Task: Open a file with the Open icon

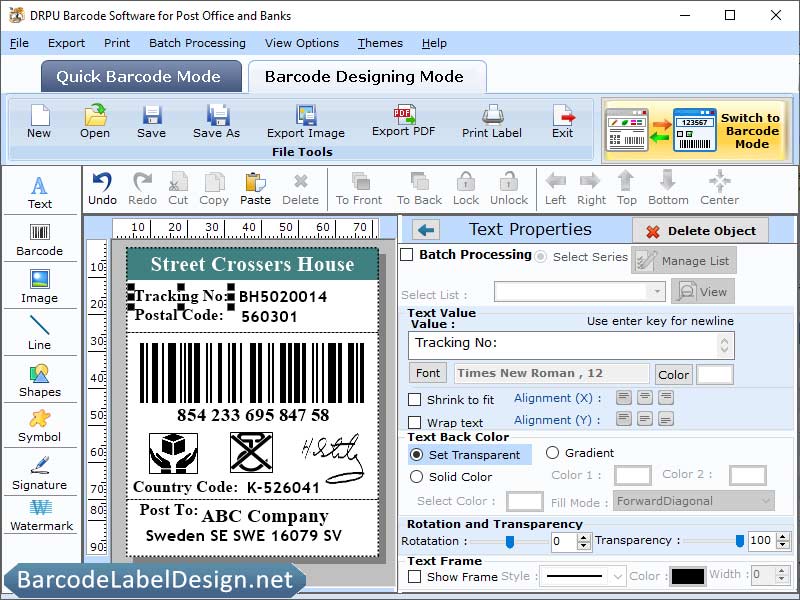Action: coord(95,121)
